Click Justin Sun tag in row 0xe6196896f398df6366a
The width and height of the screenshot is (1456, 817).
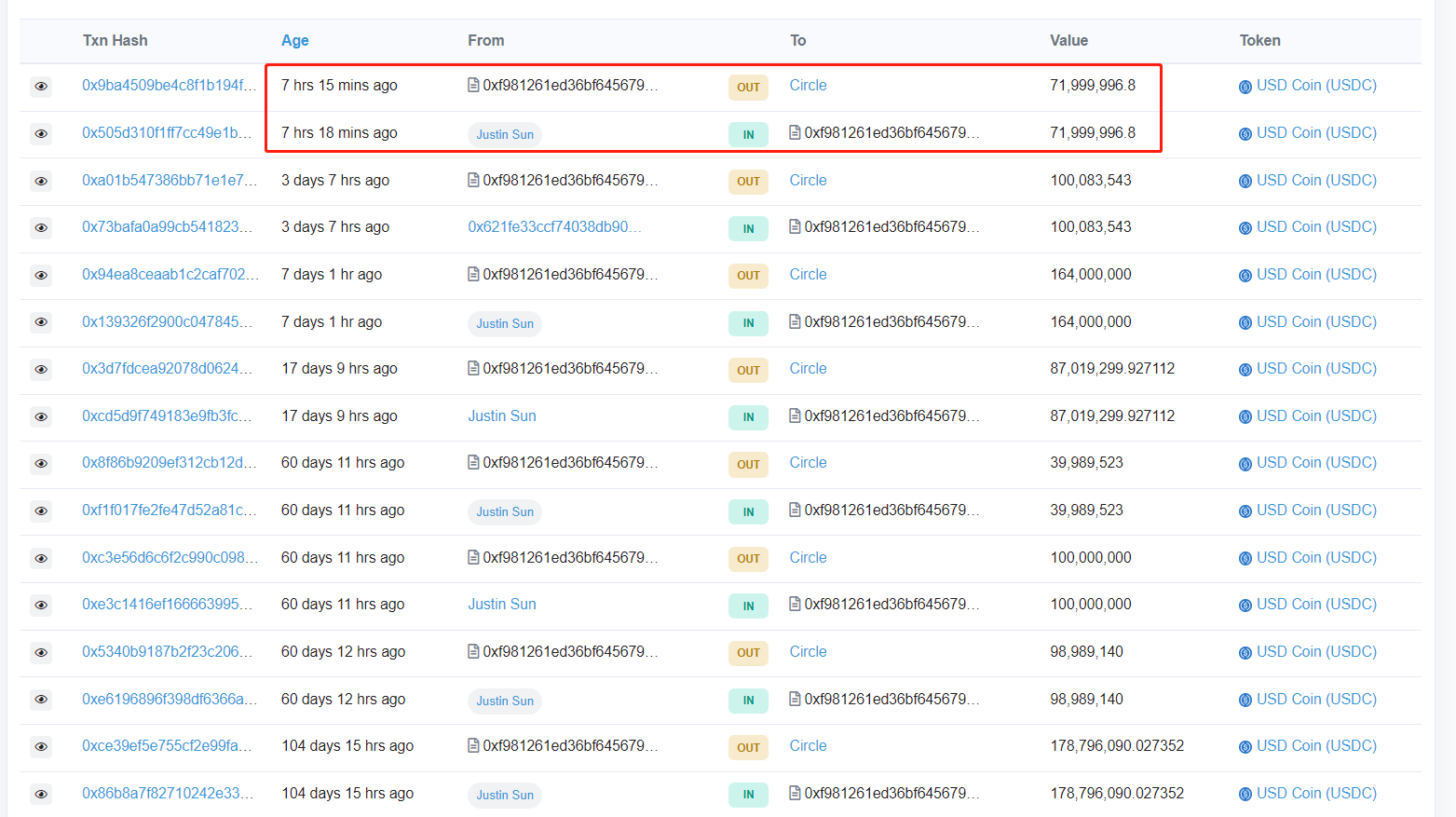505,701
